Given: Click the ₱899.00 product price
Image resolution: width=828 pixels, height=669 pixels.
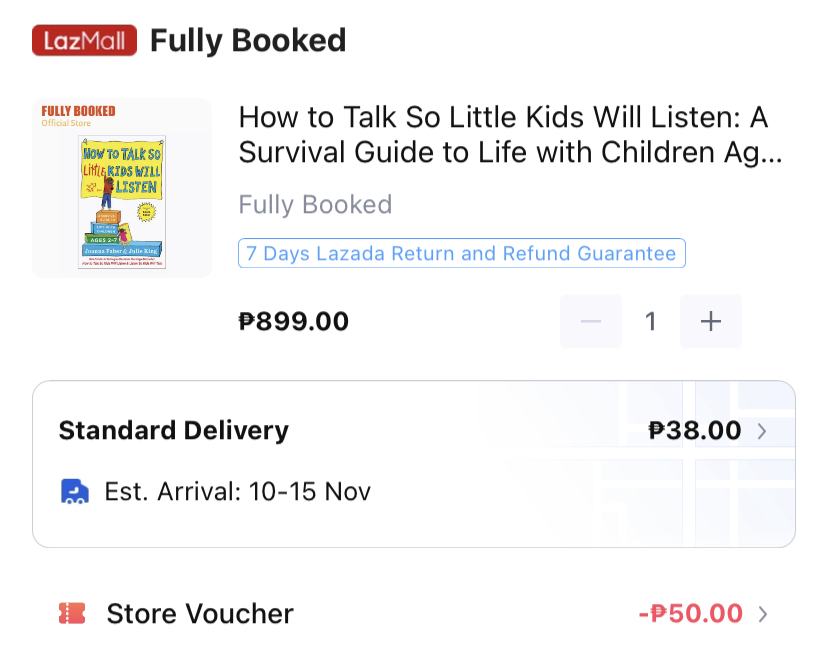Looking at the screenshot, I should click(294, 321).
